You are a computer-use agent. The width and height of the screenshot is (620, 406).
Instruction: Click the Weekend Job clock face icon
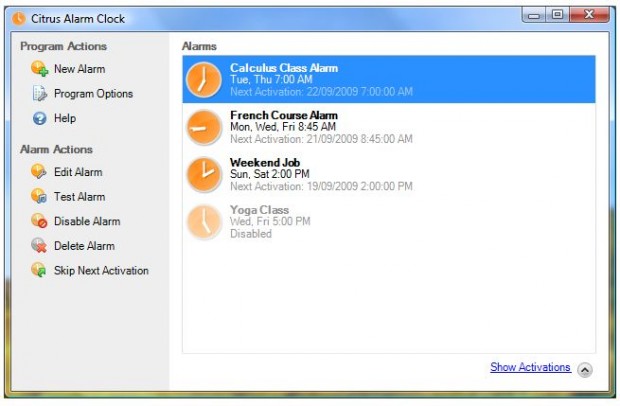[x=204, y=175]
